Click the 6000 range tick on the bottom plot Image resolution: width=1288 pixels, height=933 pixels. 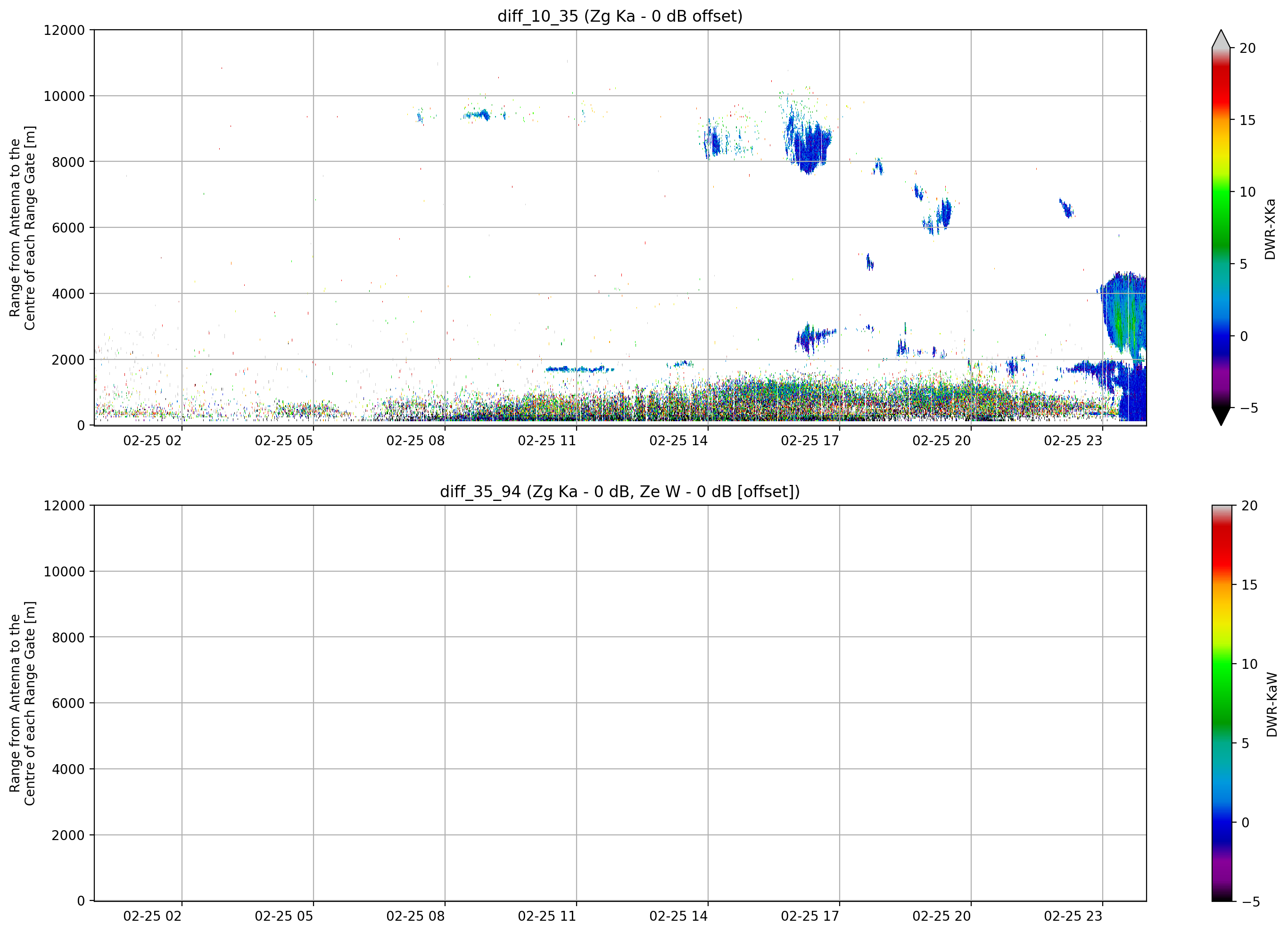tap(68, 703)
